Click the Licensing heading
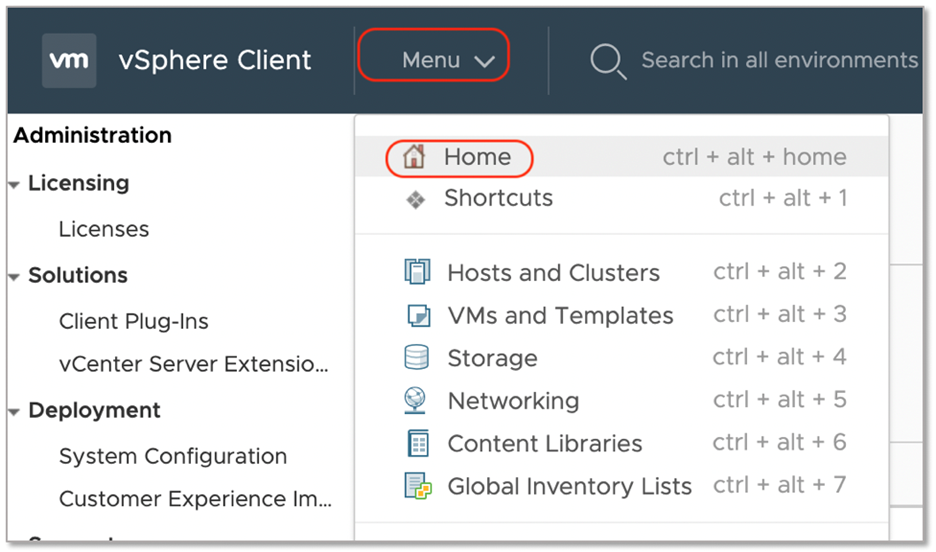 pos(79,184)
